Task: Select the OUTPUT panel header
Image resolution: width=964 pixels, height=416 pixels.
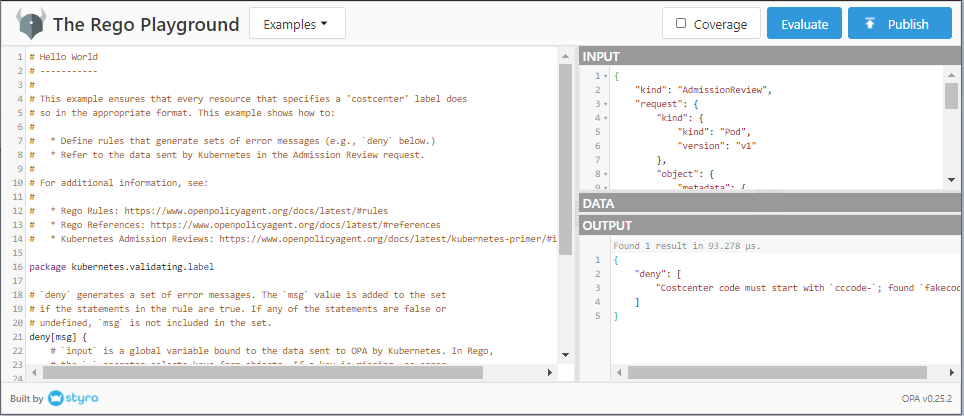Action: coord(771,225)
